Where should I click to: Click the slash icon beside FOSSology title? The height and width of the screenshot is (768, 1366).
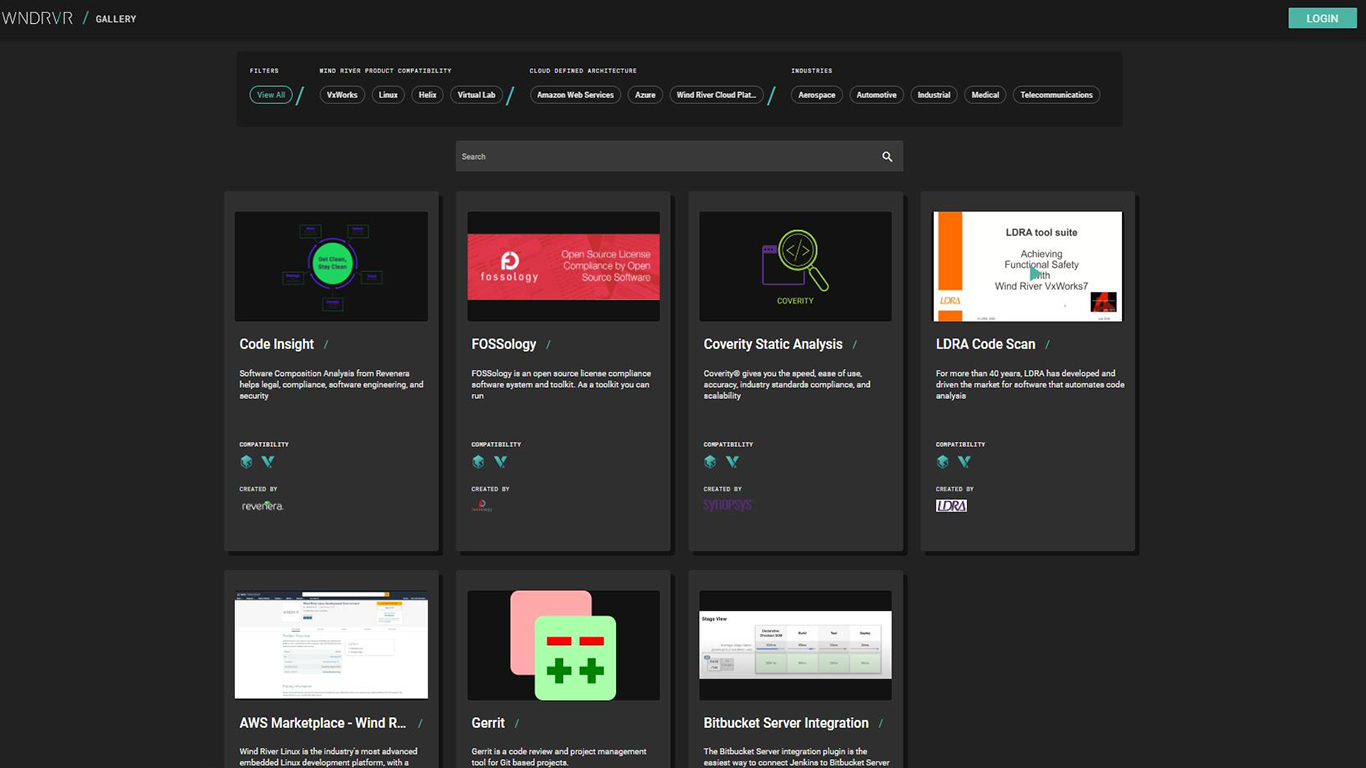pyautogui.click(x=548, y=344)
